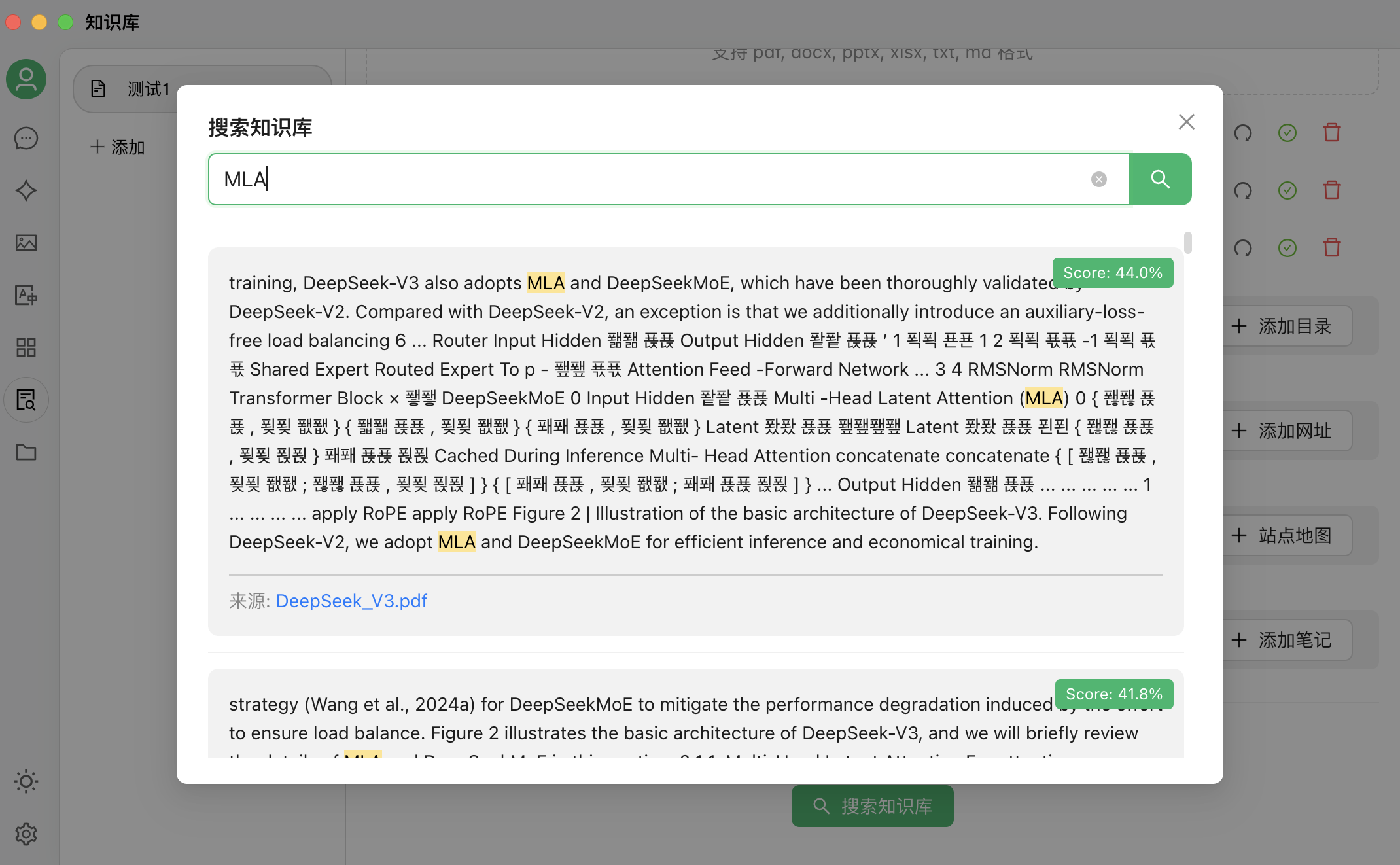Open the image painting sidebar icon
The image size is (1400, 865).
point(26,243)
